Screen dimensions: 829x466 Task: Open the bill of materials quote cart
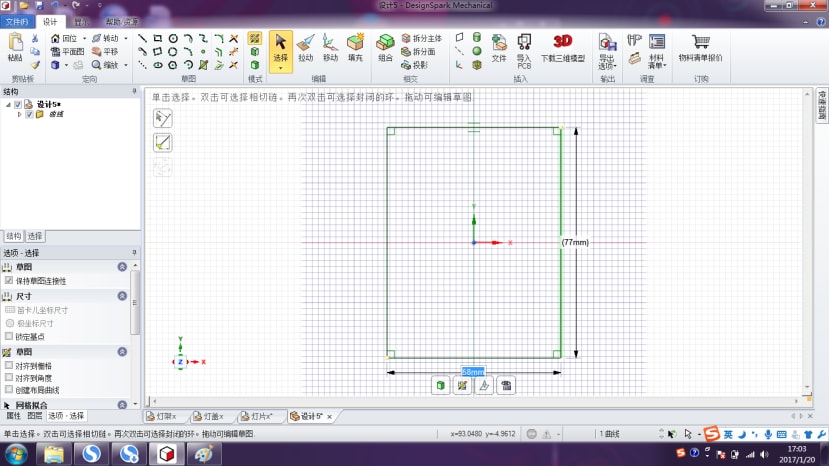pos(701,48)
